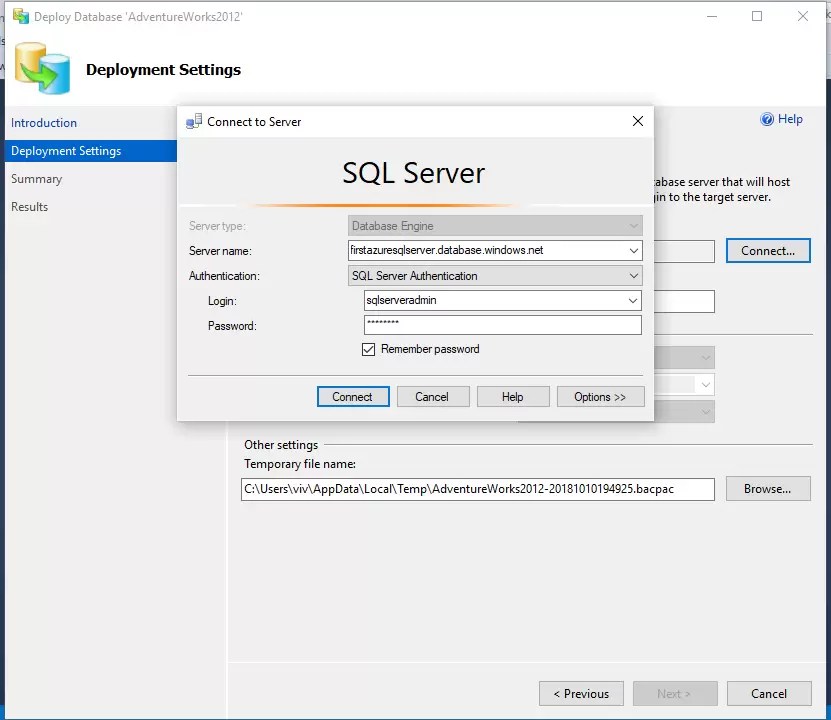This screenshot has width=831, height=720.
Task: Maximize the Deploy Database window
Action: [757, 16]
